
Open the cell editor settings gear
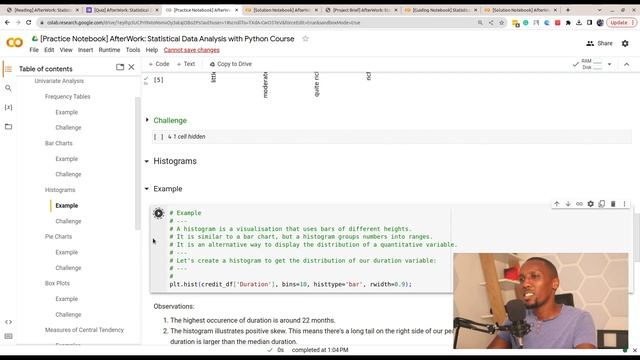[x=590, y=204]
